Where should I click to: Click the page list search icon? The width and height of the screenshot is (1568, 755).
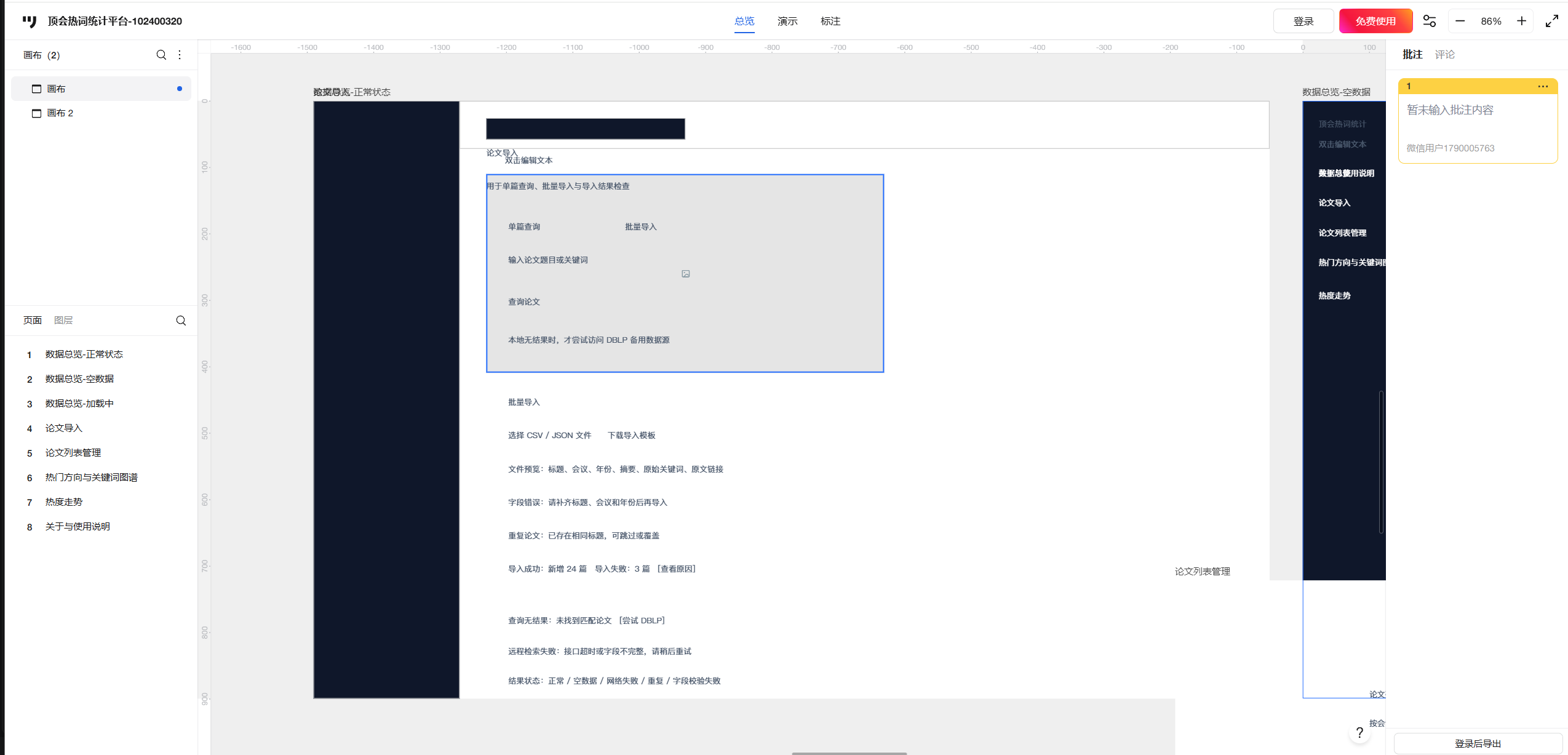(181, 321)
